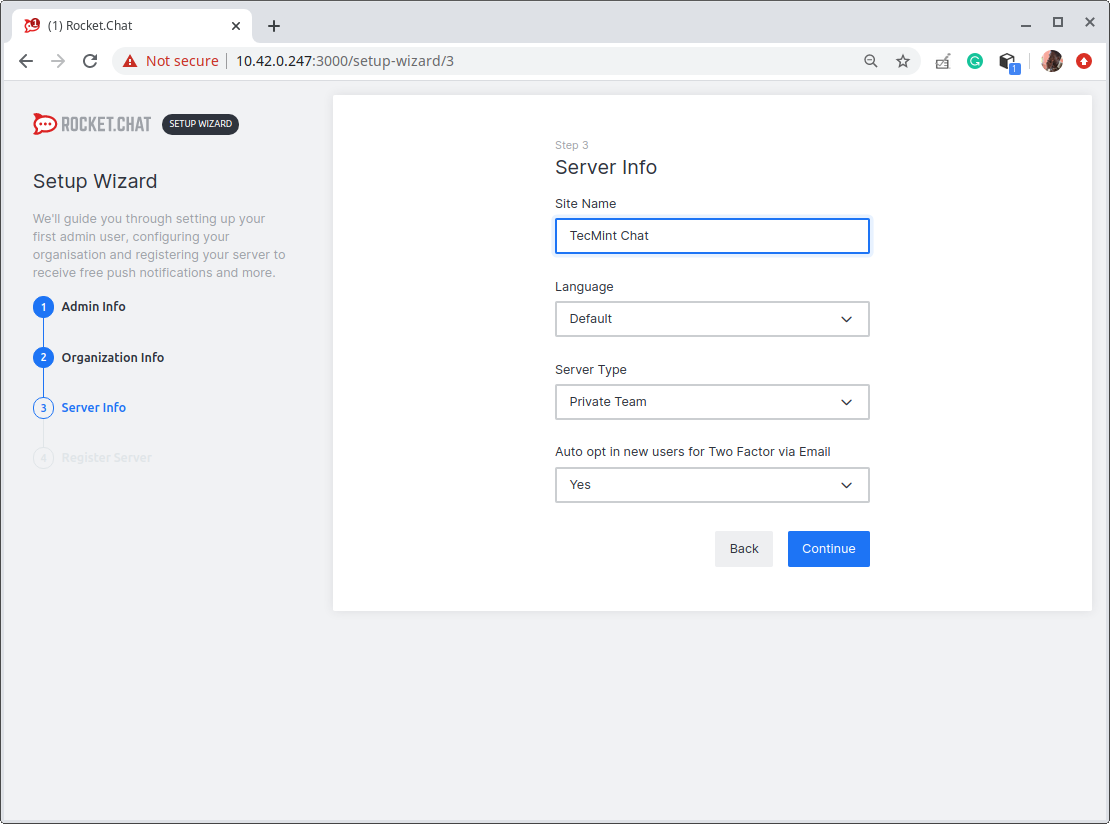Close the Rocket.Chat tab
Screen dimensions: 1110x824
coord(236,26)
